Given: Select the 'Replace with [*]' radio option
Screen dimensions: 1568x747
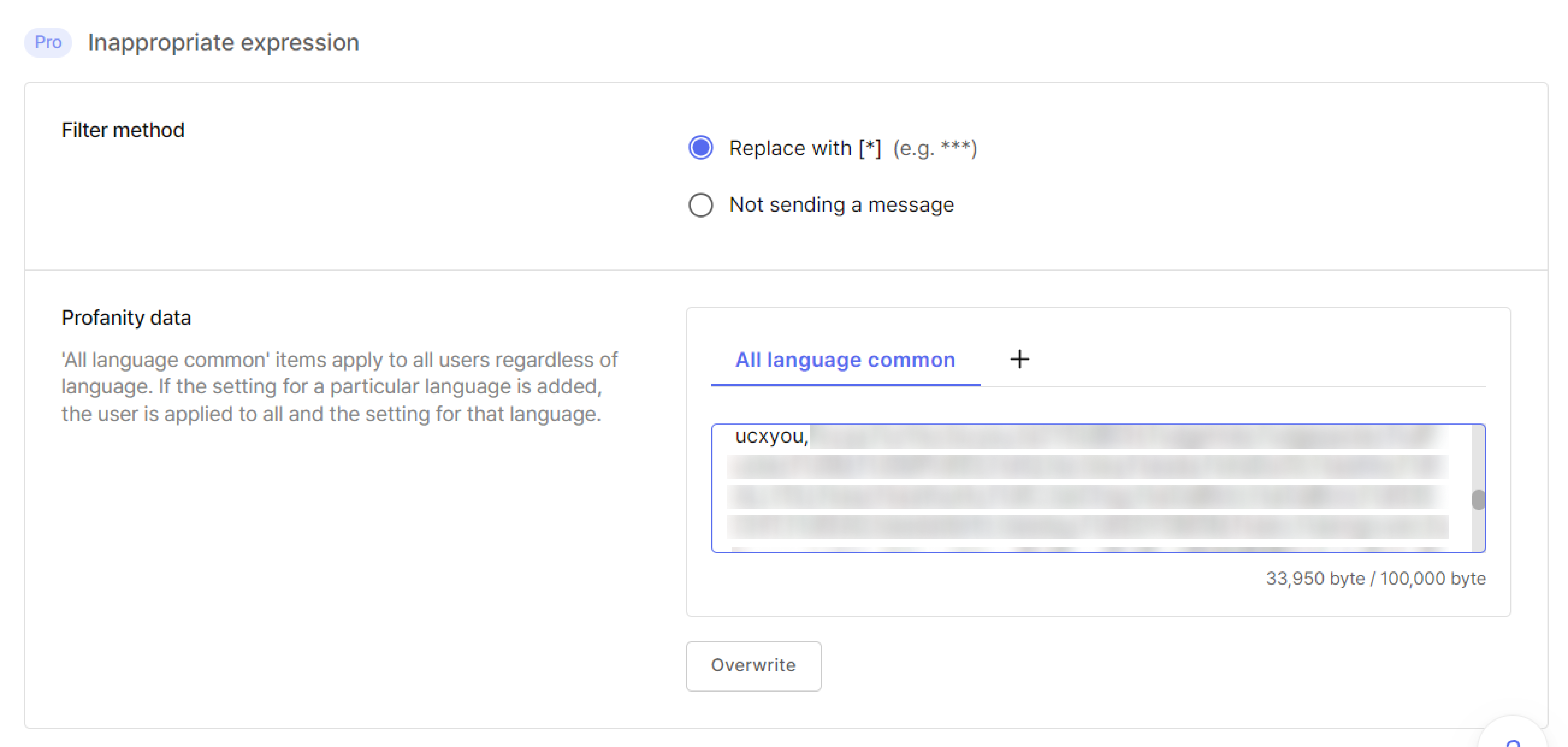Looking at the screenshot, I should (701, 148).
